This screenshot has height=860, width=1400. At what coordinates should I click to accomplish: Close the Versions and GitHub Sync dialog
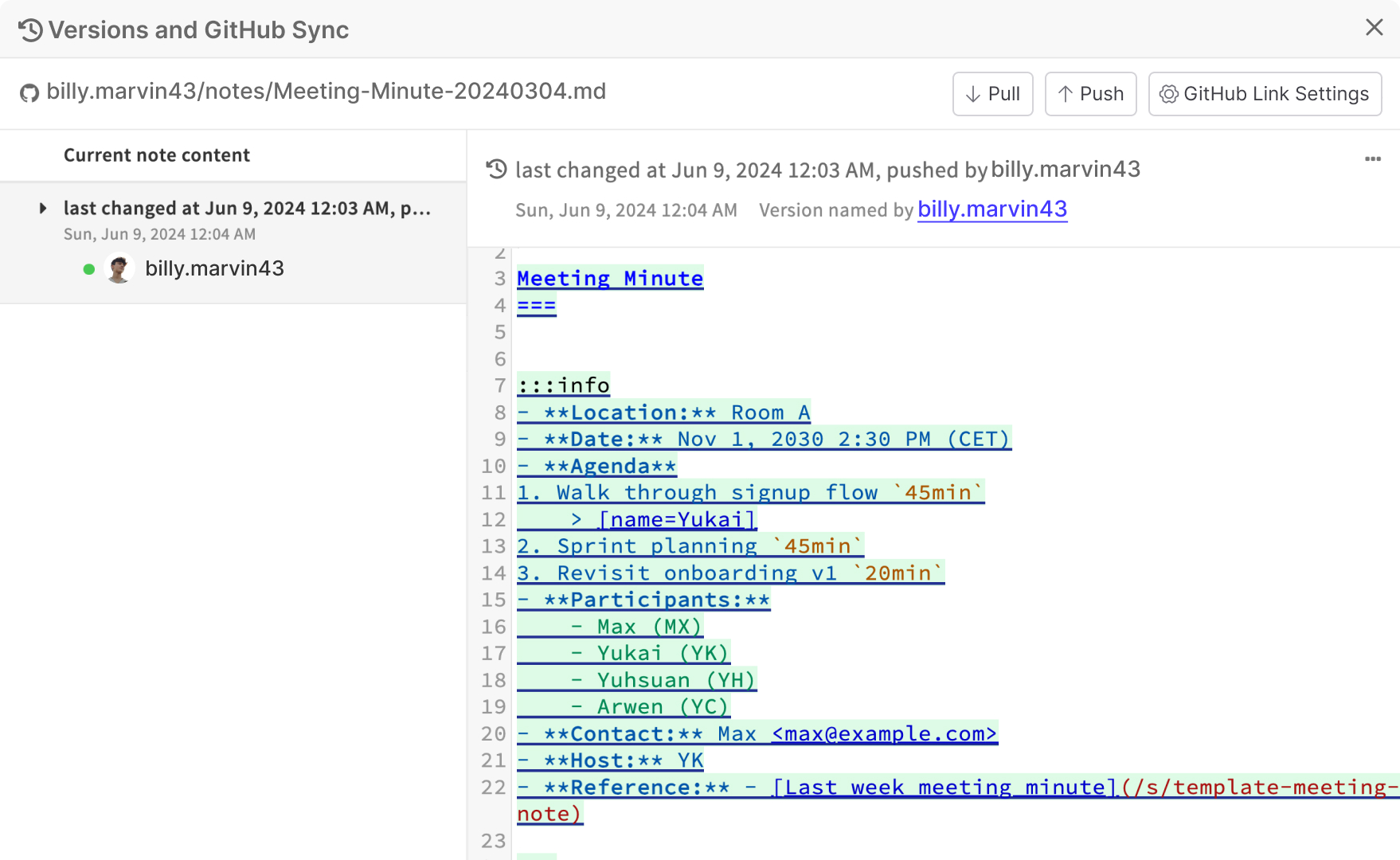coord(1374,27)
